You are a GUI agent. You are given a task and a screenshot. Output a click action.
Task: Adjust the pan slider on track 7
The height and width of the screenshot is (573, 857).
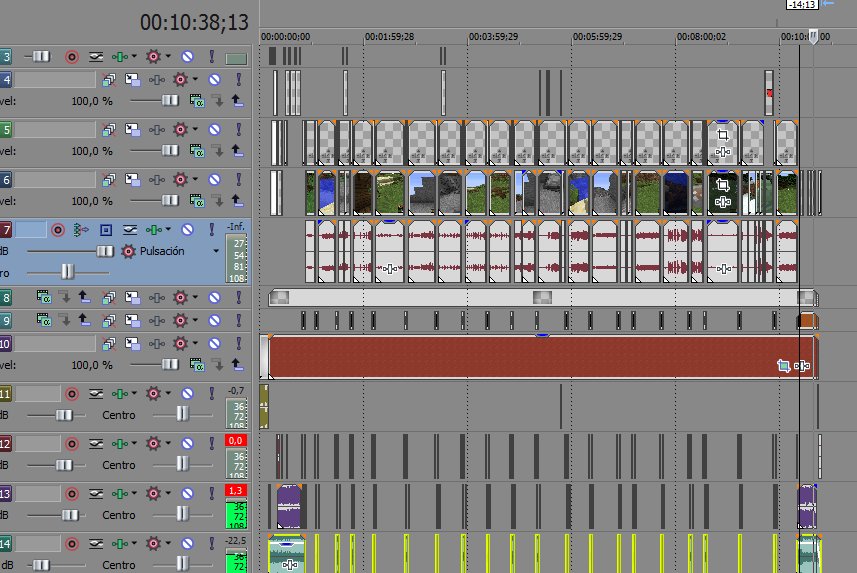click(x=67, y=271)
